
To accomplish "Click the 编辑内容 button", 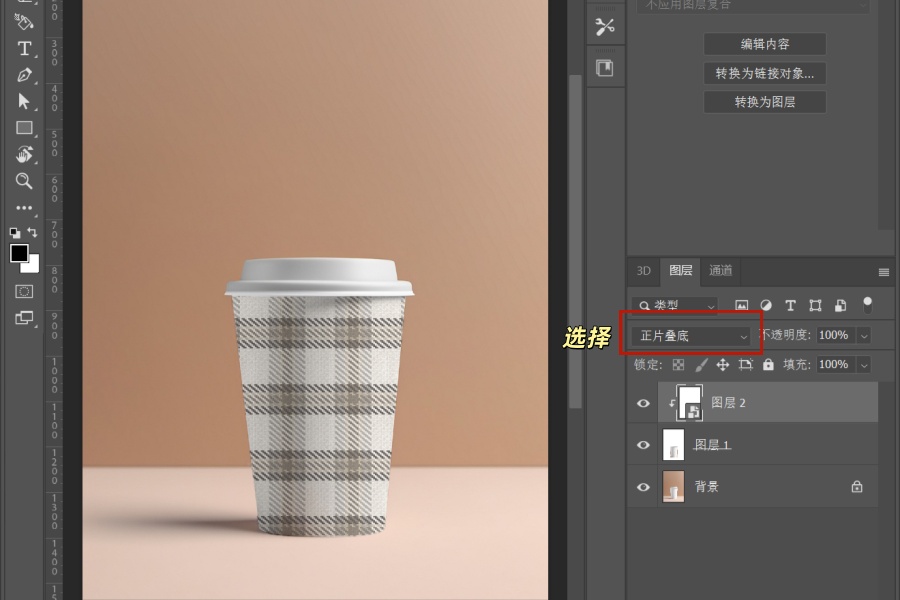I will (x=765, y=44).
